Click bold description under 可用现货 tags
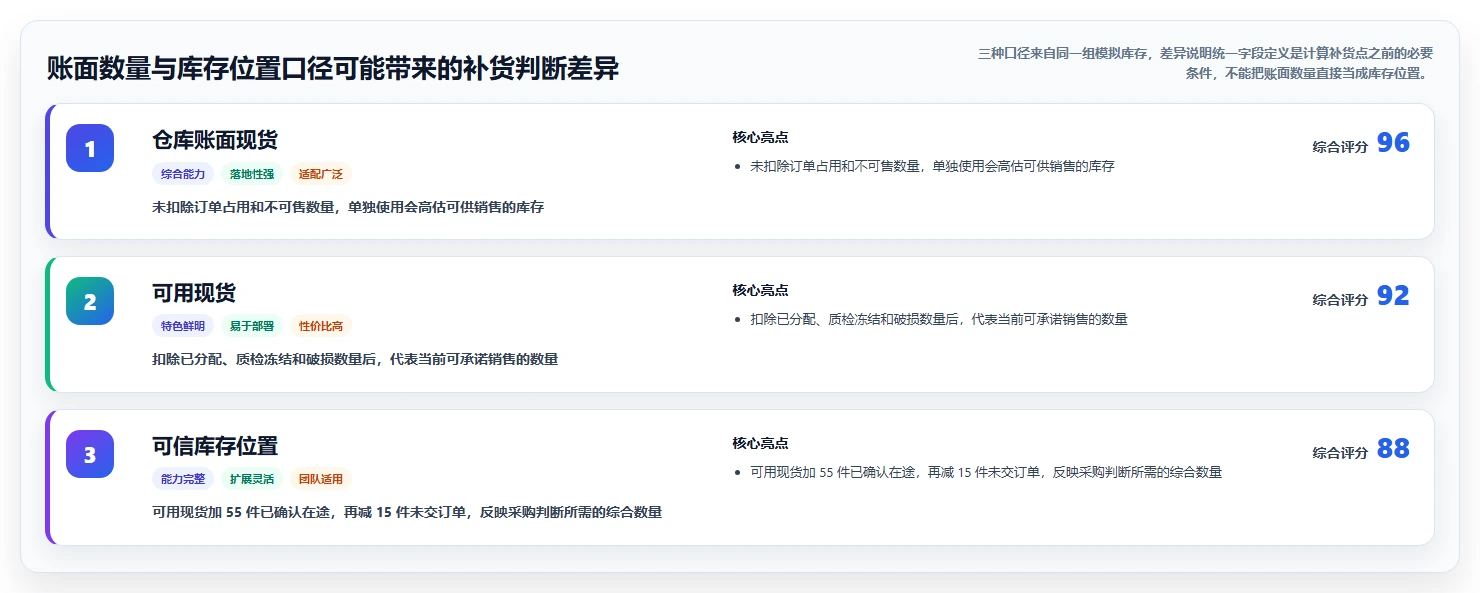 click(x=355, y=360)
